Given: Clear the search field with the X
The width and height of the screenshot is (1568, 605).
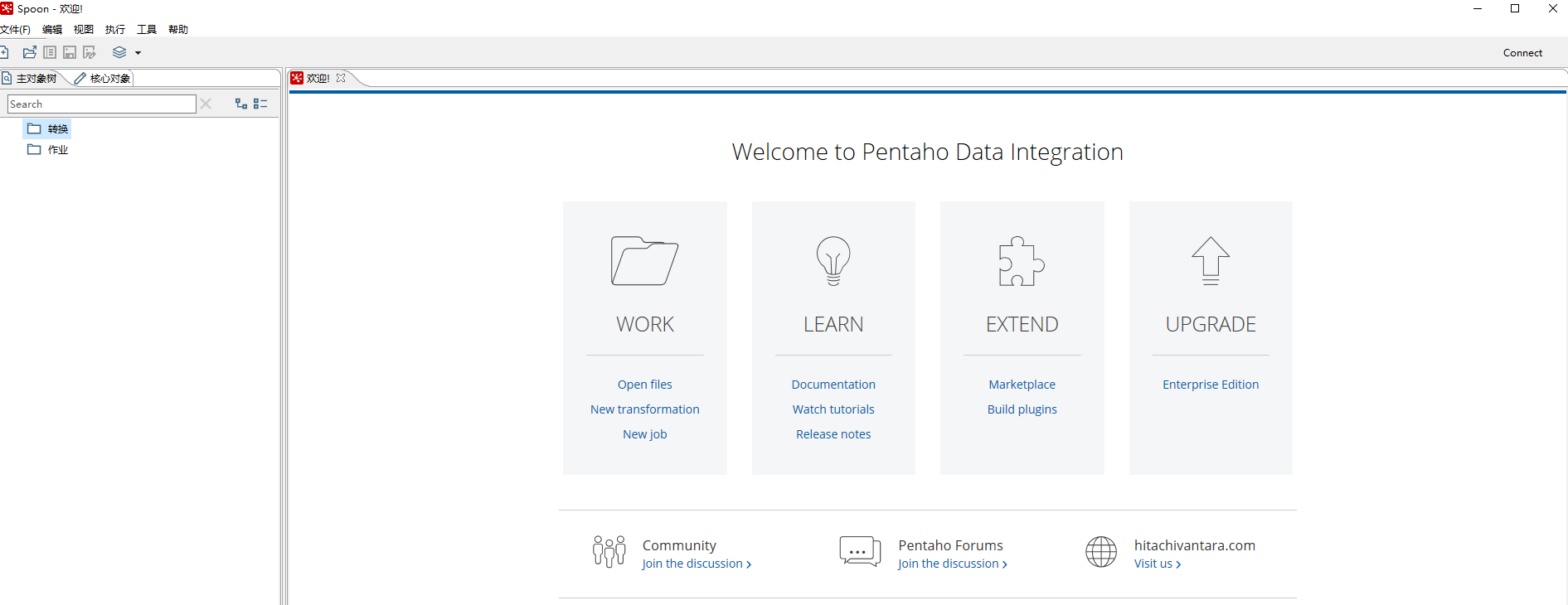Looking at the screenshot, I should pos(206,104).
